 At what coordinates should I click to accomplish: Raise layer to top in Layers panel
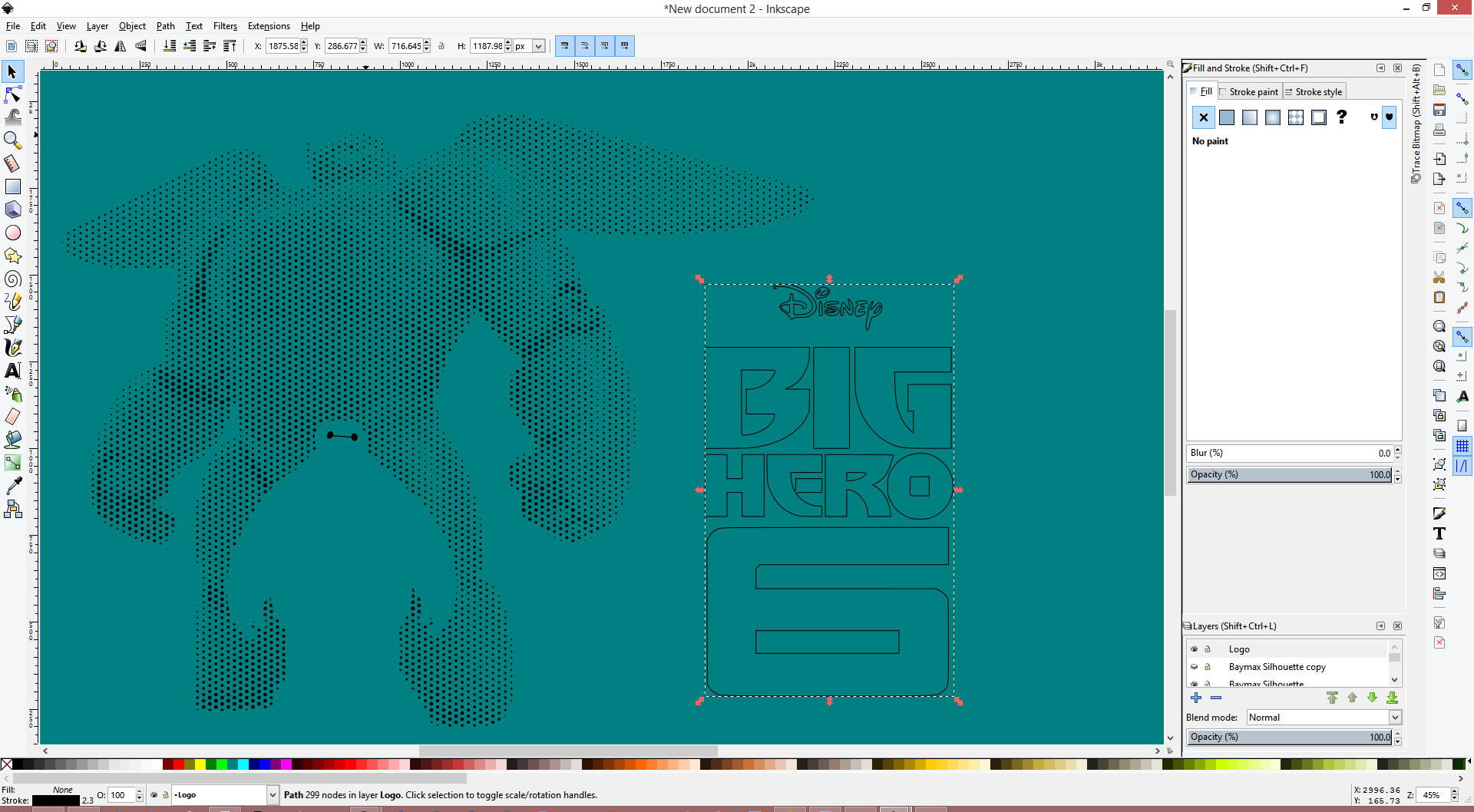(x=1332, y=698)
